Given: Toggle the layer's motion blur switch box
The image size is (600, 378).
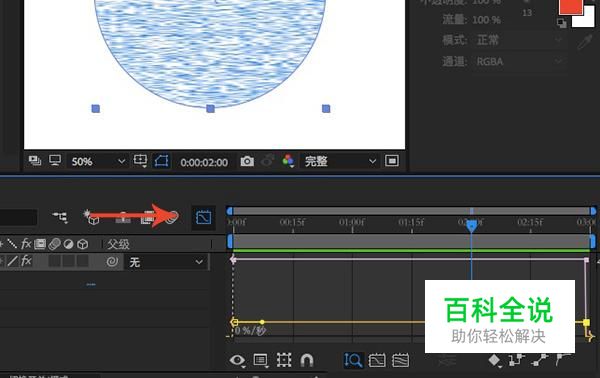Looking at the screenshot, I should (x=54, y=261).
